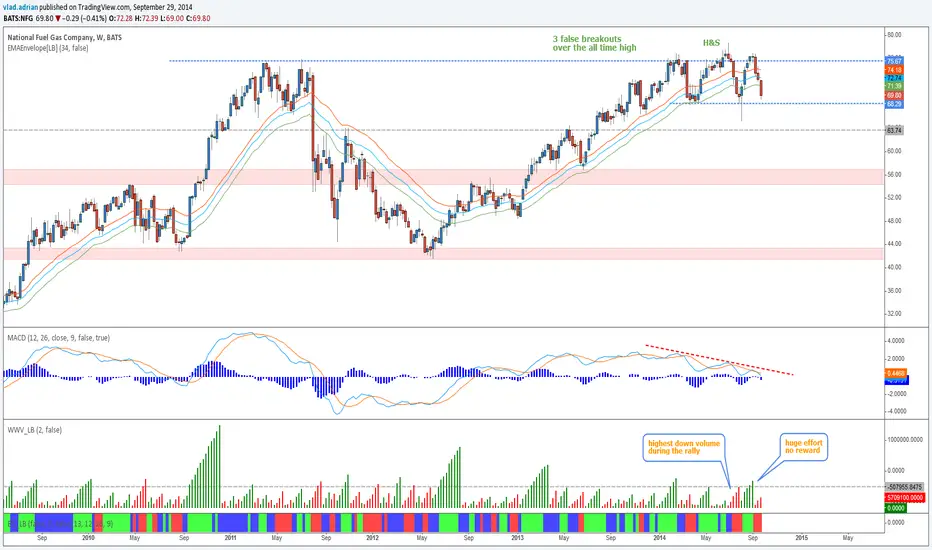Select the MACD (12, 26, close, 9) indicator label
This screenshot has height=550, width=932.
click(x=58, y=338)
